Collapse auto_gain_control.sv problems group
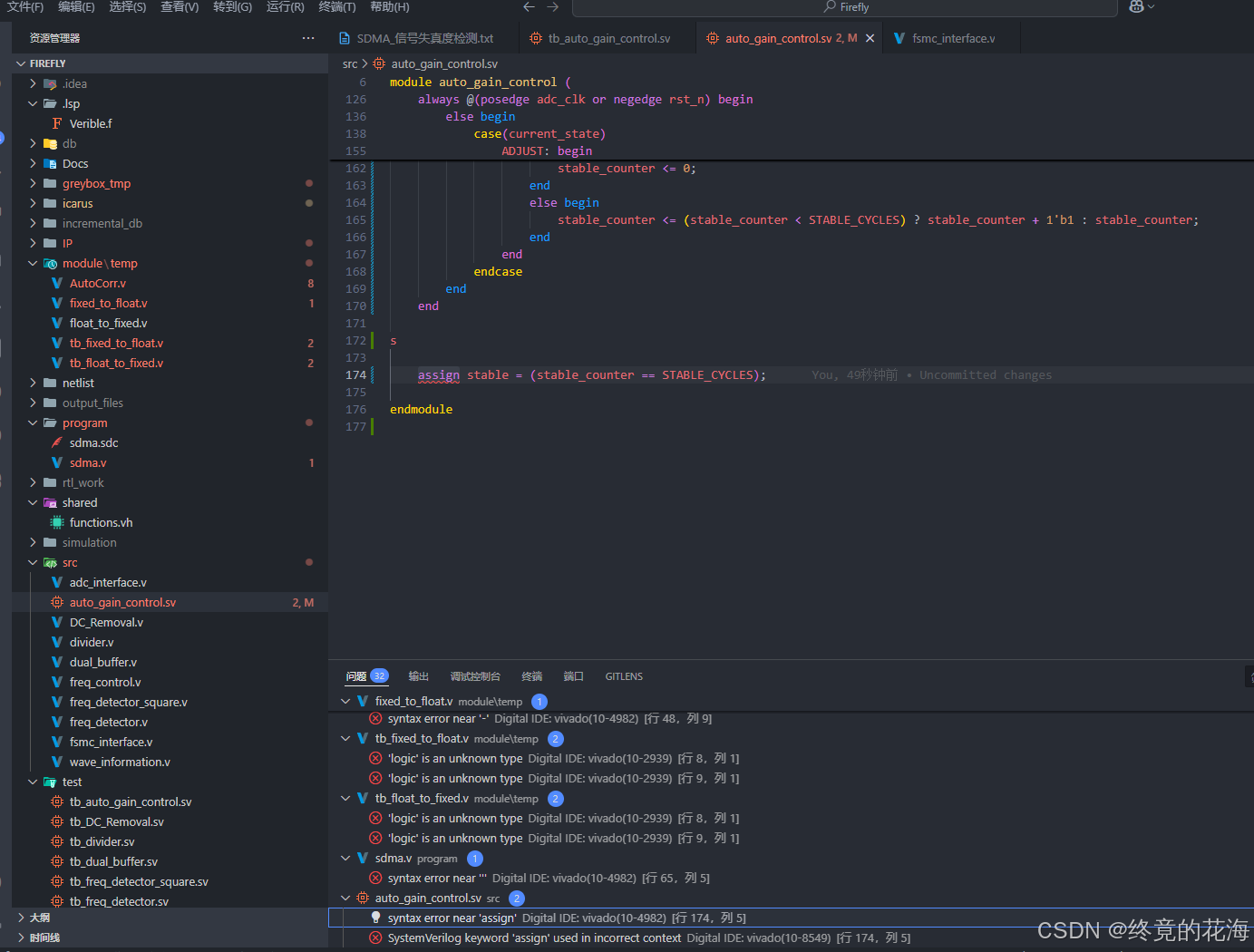1254x952 pixels. click(x=345, y=898)
